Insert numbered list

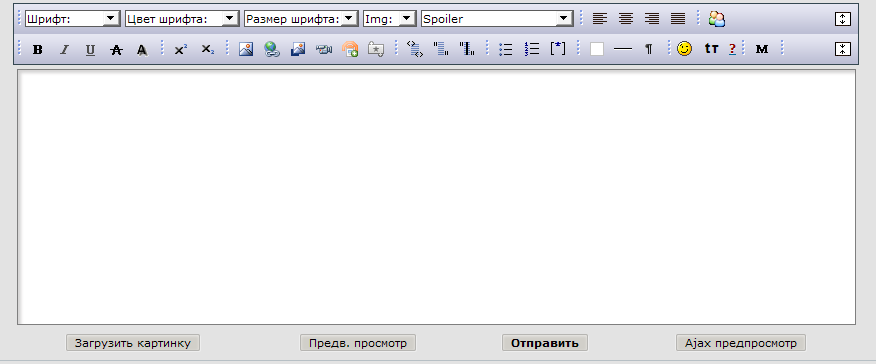click(x=532, y=49)
